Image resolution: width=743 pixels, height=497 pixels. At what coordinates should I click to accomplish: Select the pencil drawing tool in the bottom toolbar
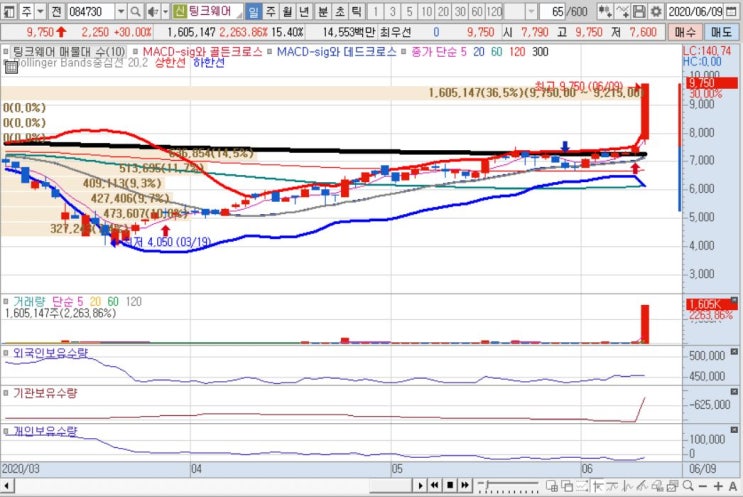point(643,486)
